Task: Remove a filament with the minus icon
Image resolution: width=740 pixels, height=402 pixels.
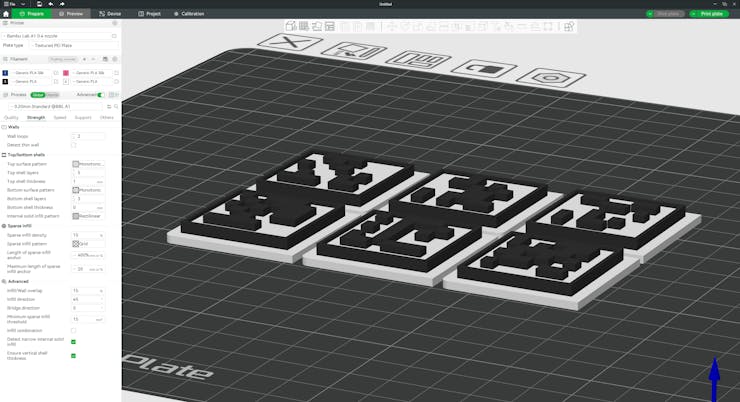Action: click(93, 59)
